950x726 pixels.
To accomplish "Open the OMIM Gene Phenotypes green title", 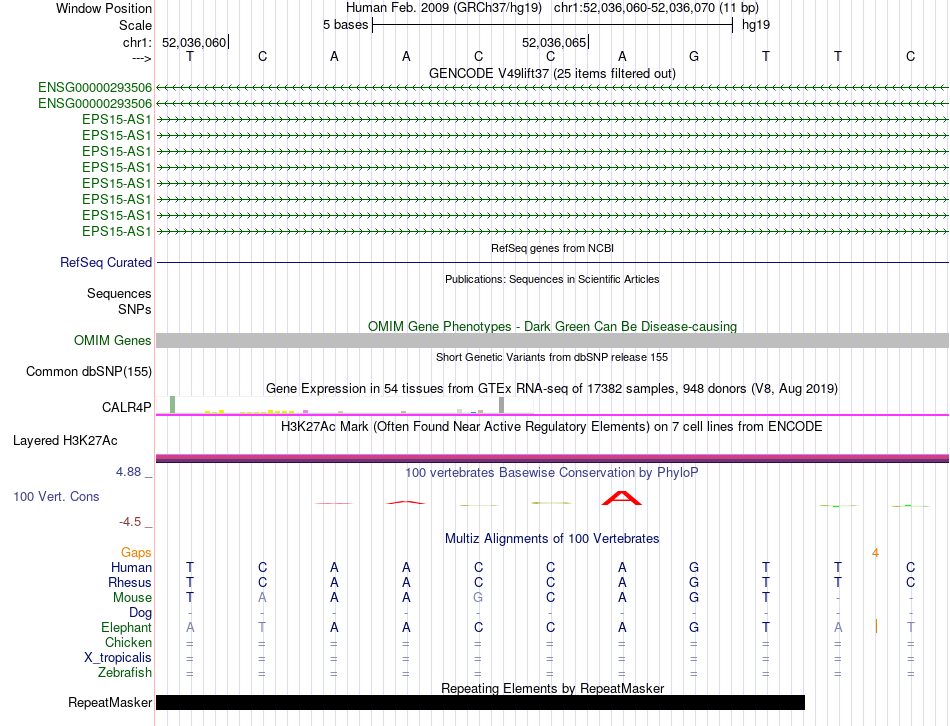I will coord(552,326).
